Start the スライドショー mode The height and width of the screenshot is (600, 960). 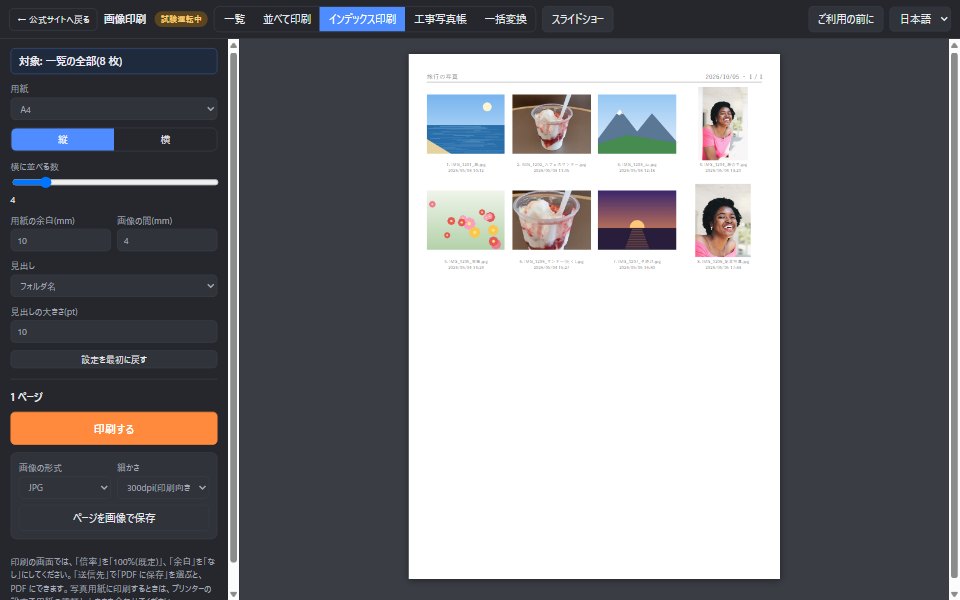[577, 19]
